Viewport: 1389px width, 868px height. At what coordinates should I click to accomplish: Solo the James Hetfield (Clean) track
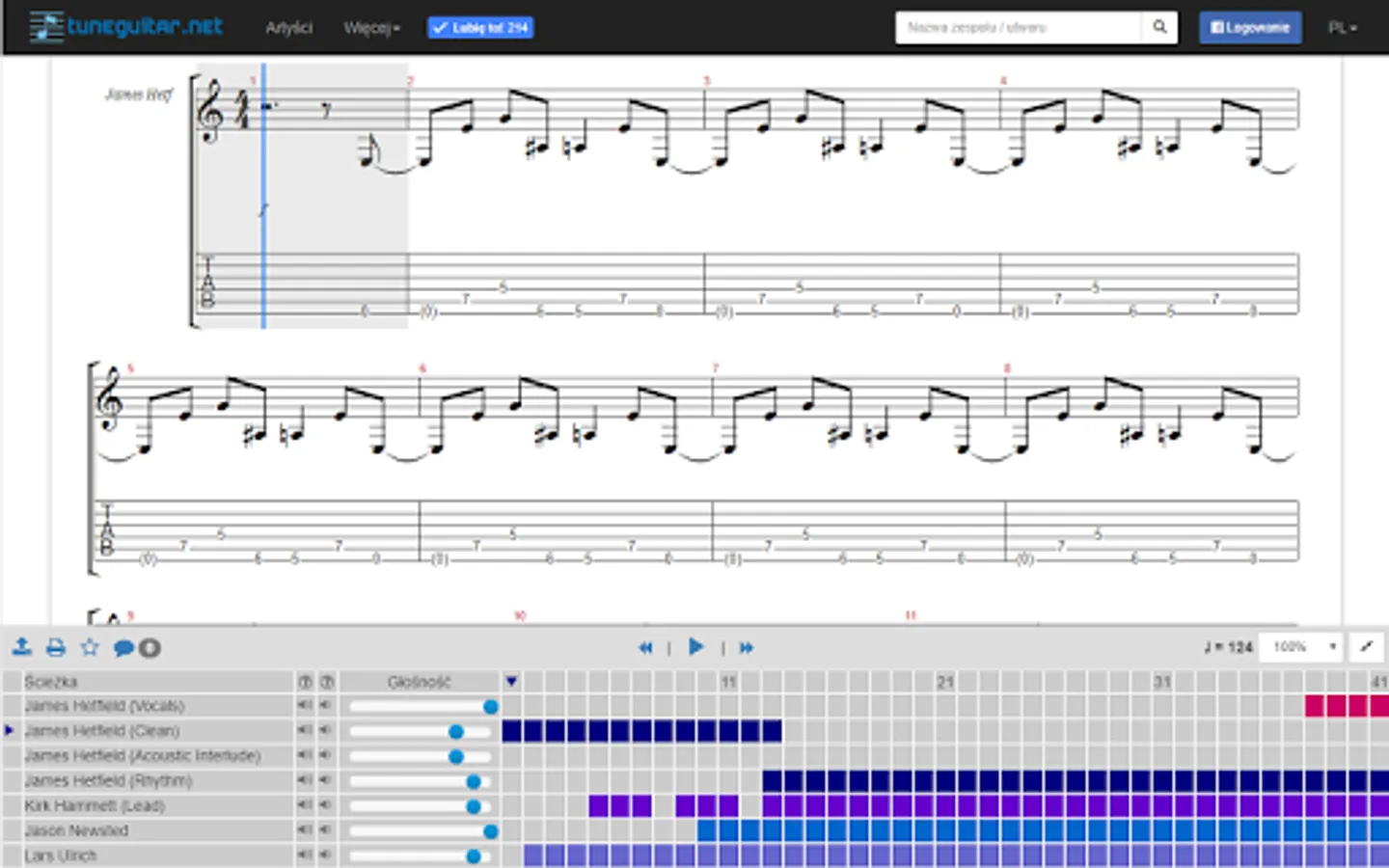coord(305,731)
